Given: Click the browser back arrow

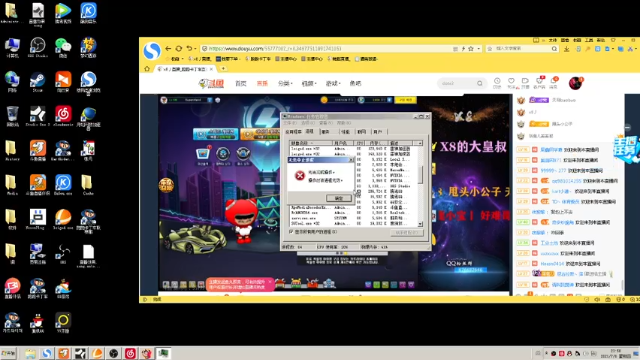Looking at the screenshot, I should 168,49.
